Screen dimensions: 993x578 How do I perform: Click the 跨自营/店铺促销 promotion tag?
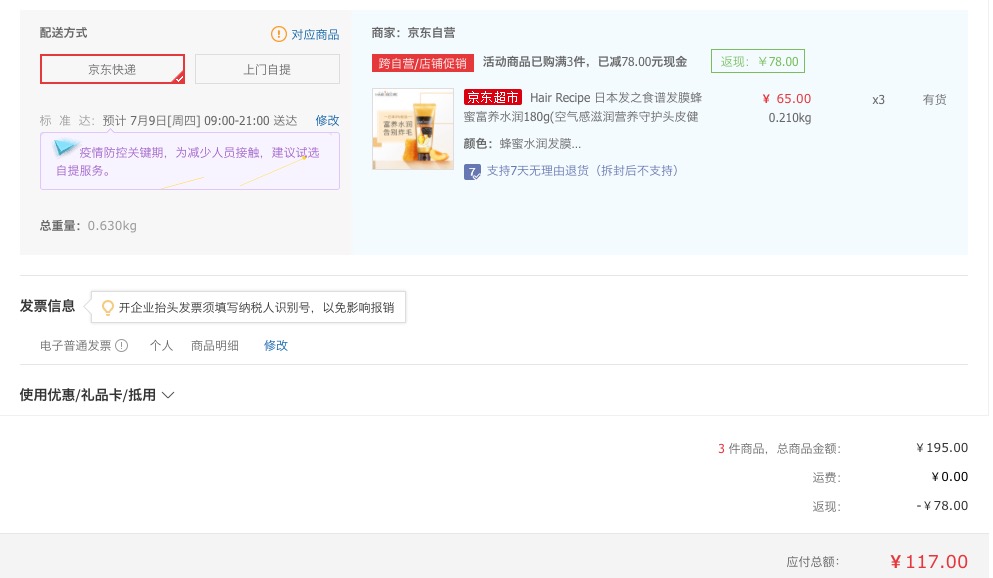tap(422, 63)
